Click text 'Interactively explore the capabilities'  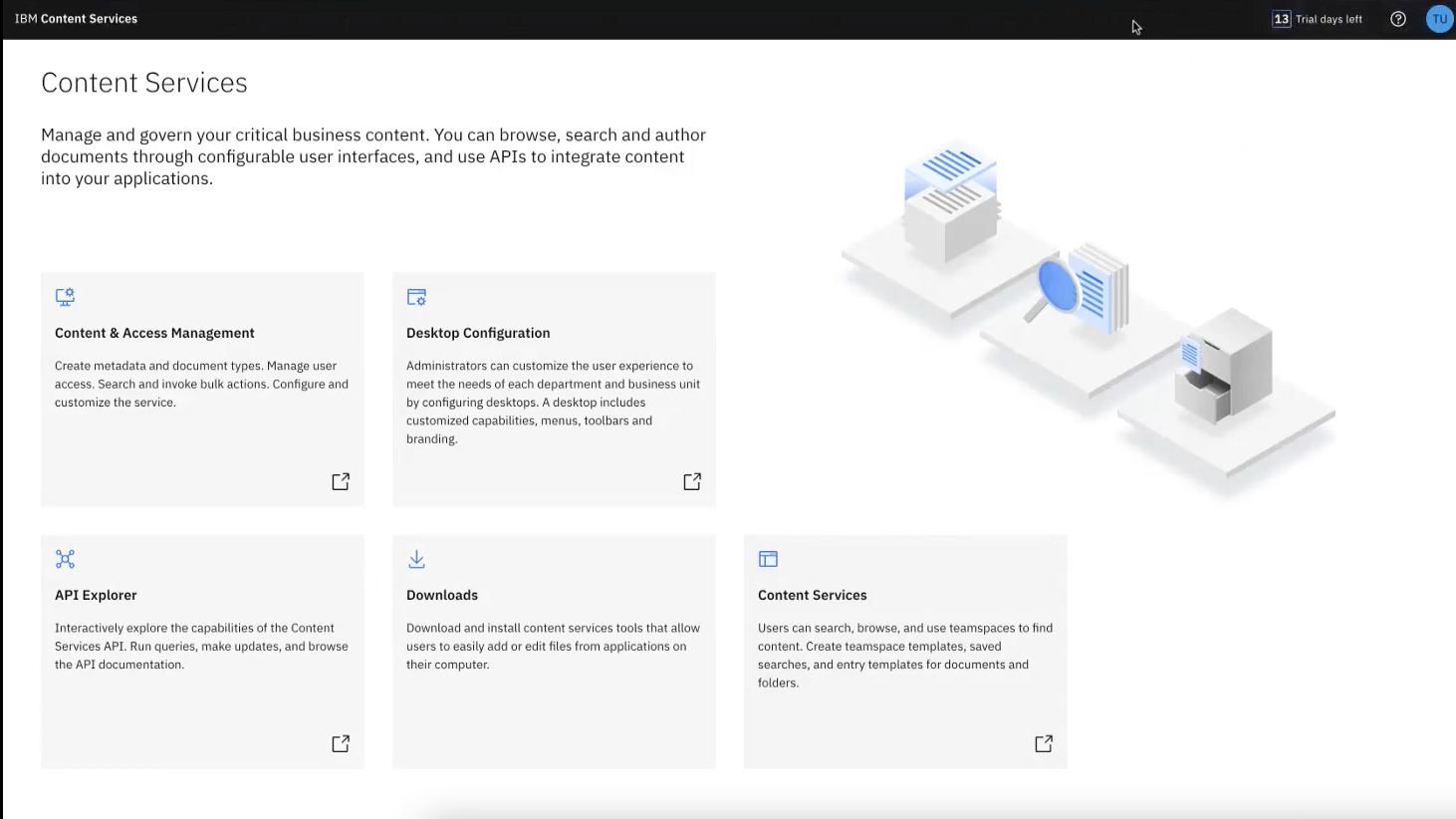click(x=159, y=628)
